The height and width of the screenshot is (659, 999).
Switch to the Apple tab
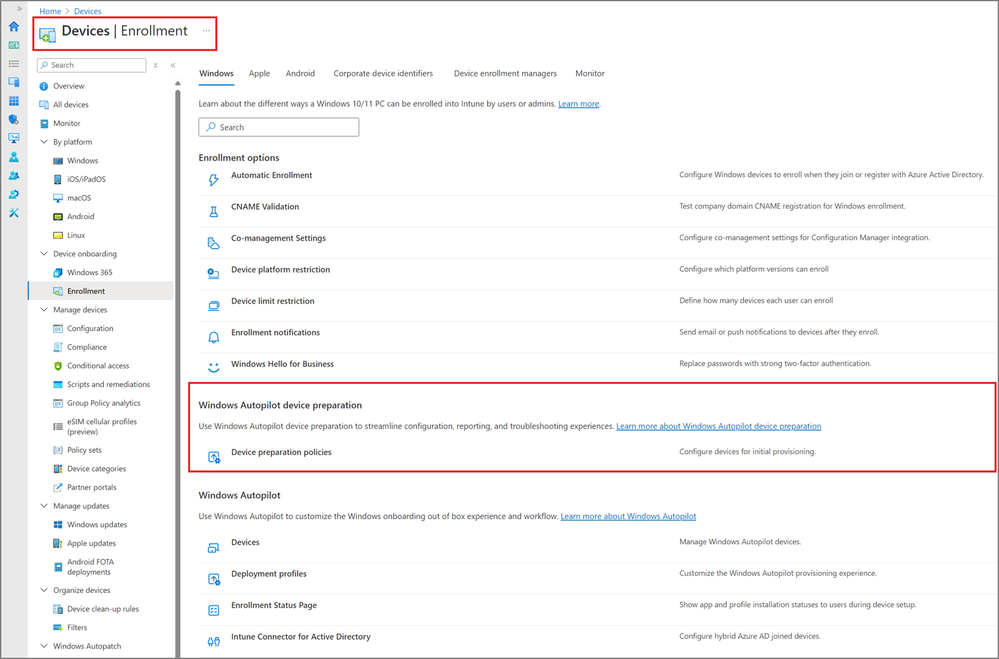coord(259,73)
